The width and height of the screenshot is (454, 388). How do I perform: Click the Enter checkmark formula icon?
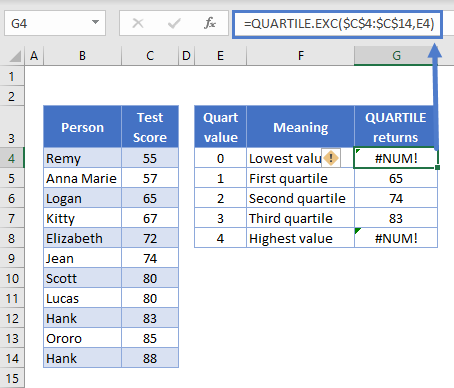174,23
